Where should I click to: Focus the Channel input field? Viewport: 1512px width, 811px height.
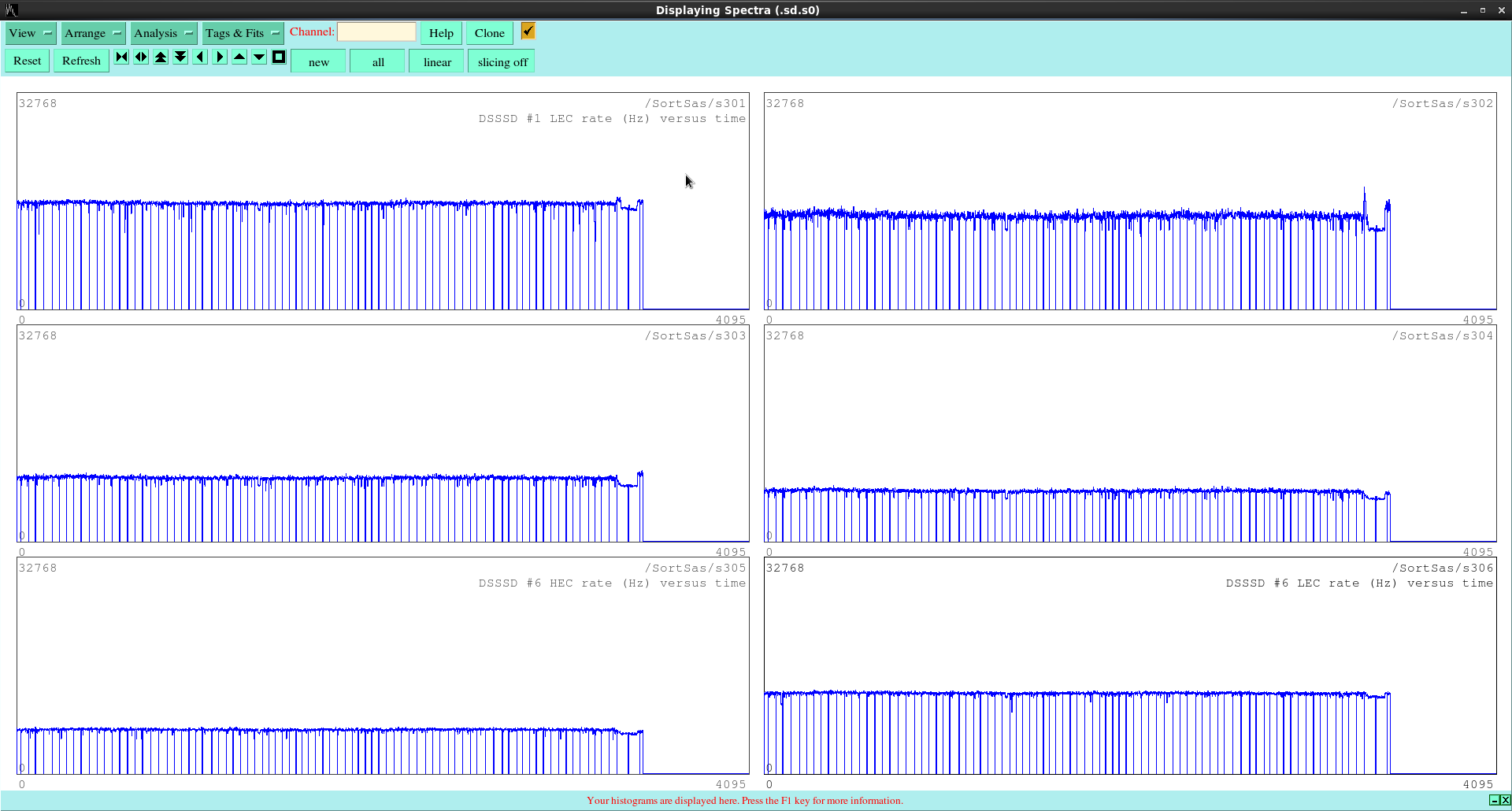tap(376, 31)
